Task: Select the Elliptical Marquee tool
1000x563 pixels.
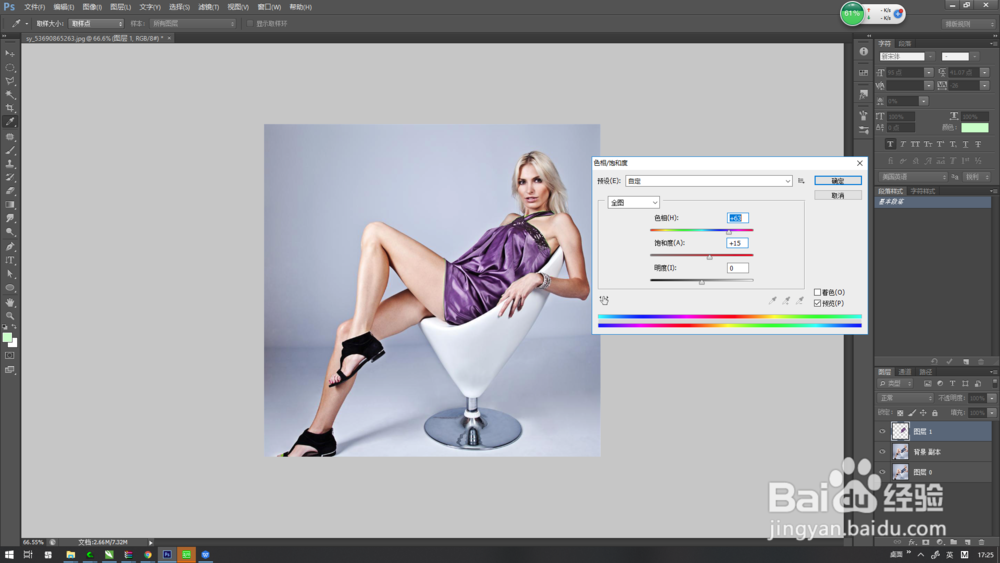Action: click(x=10, y=68)
